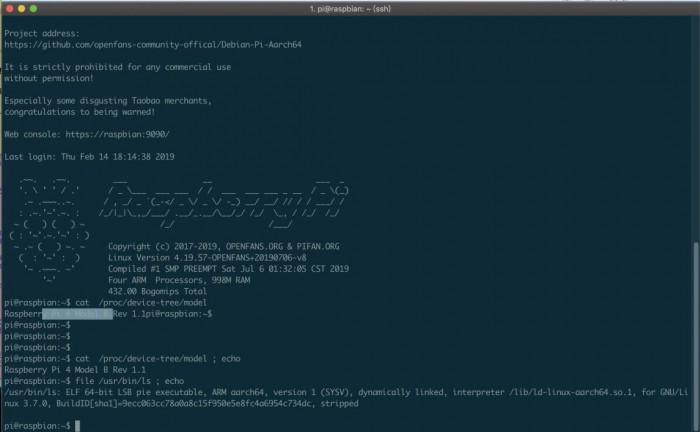Open the Web console URL https://raspbian:9090/

(x=117, y=134)
